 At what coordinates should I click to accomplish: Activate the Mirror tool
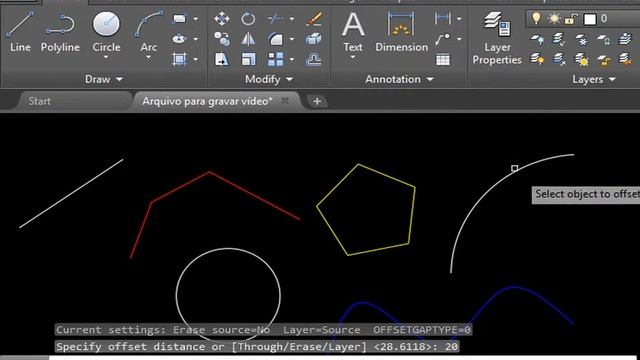[x=248, y=39]
